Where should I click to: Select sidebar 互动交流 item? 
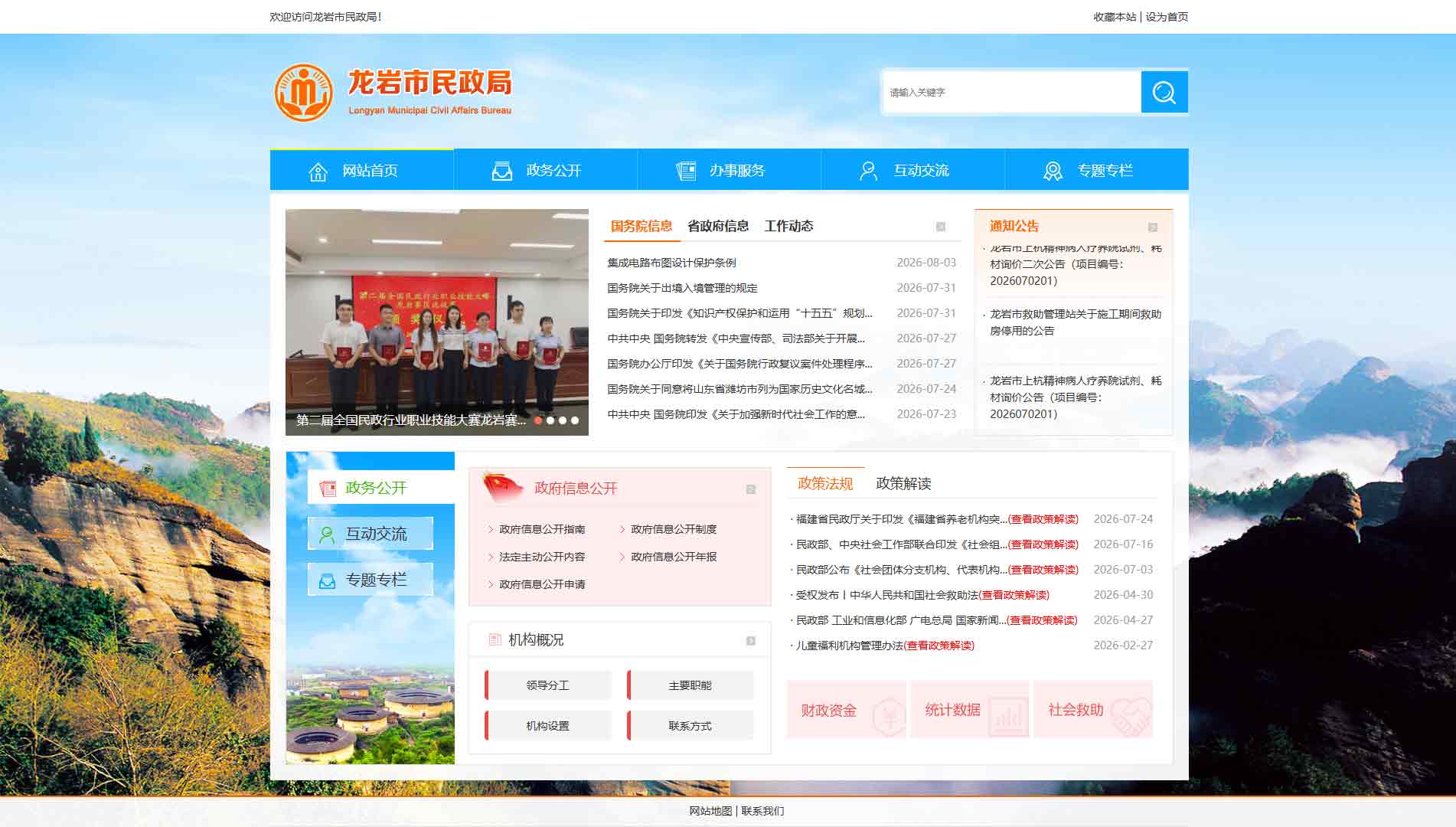[371, 534]
